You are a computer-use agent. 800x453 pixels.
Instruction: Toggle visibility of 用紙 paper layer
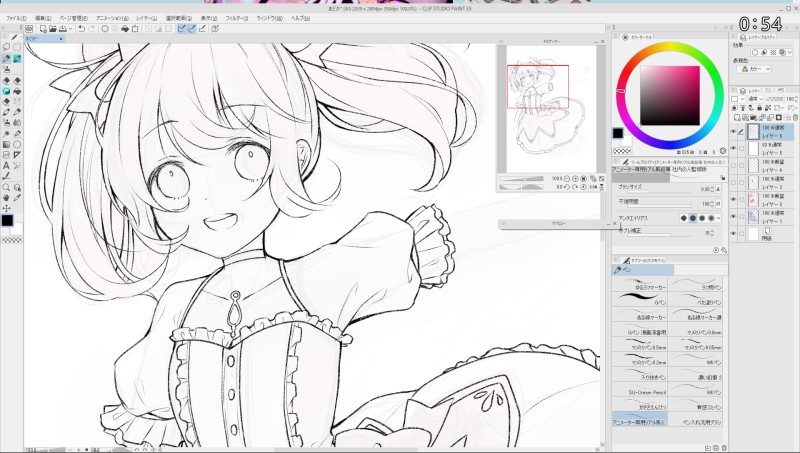734,234
